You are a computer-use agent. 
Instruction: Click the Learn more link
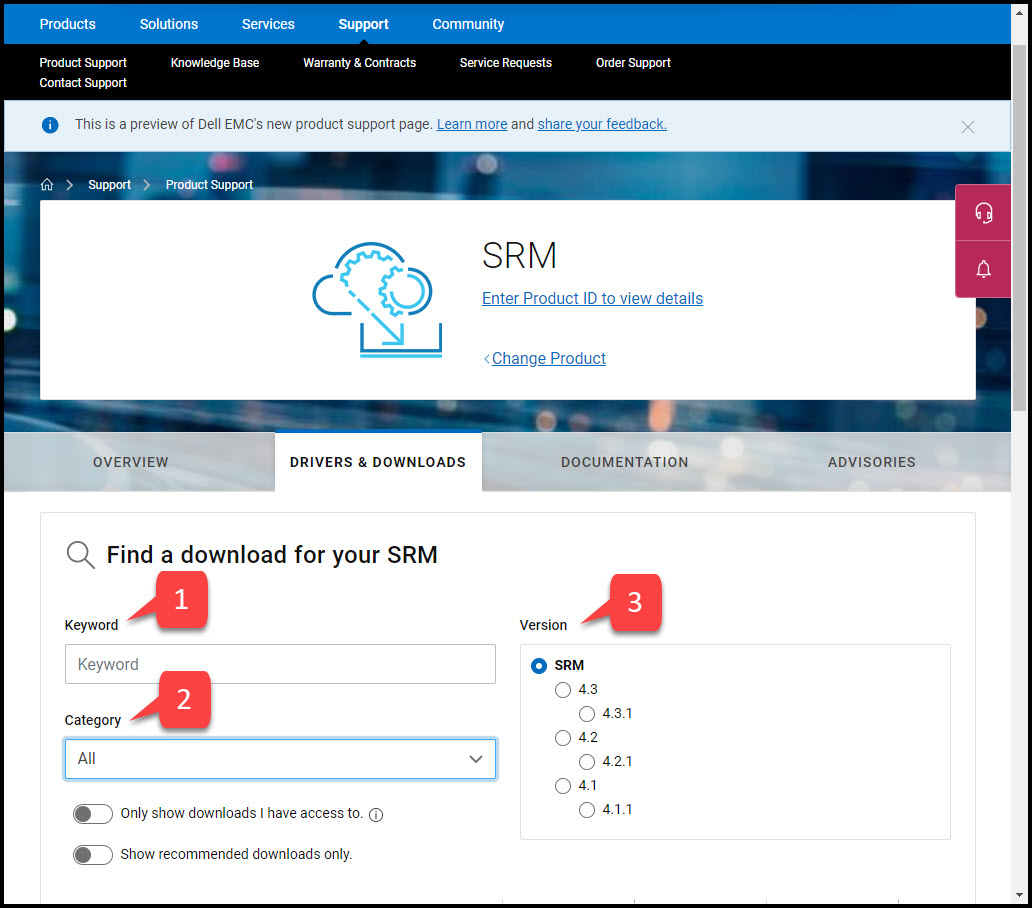(472, 124)
